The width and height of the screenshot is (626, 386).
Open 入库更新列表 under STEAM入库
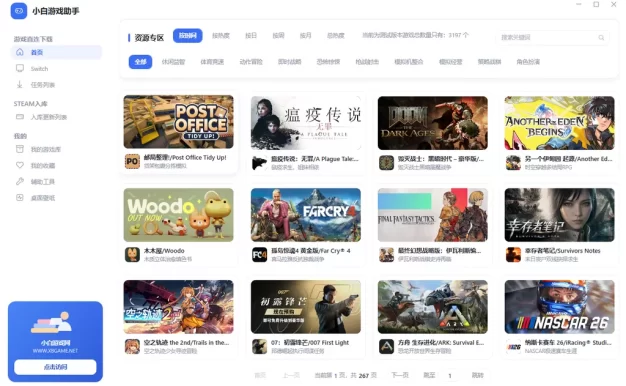click(x=56, y=117)
